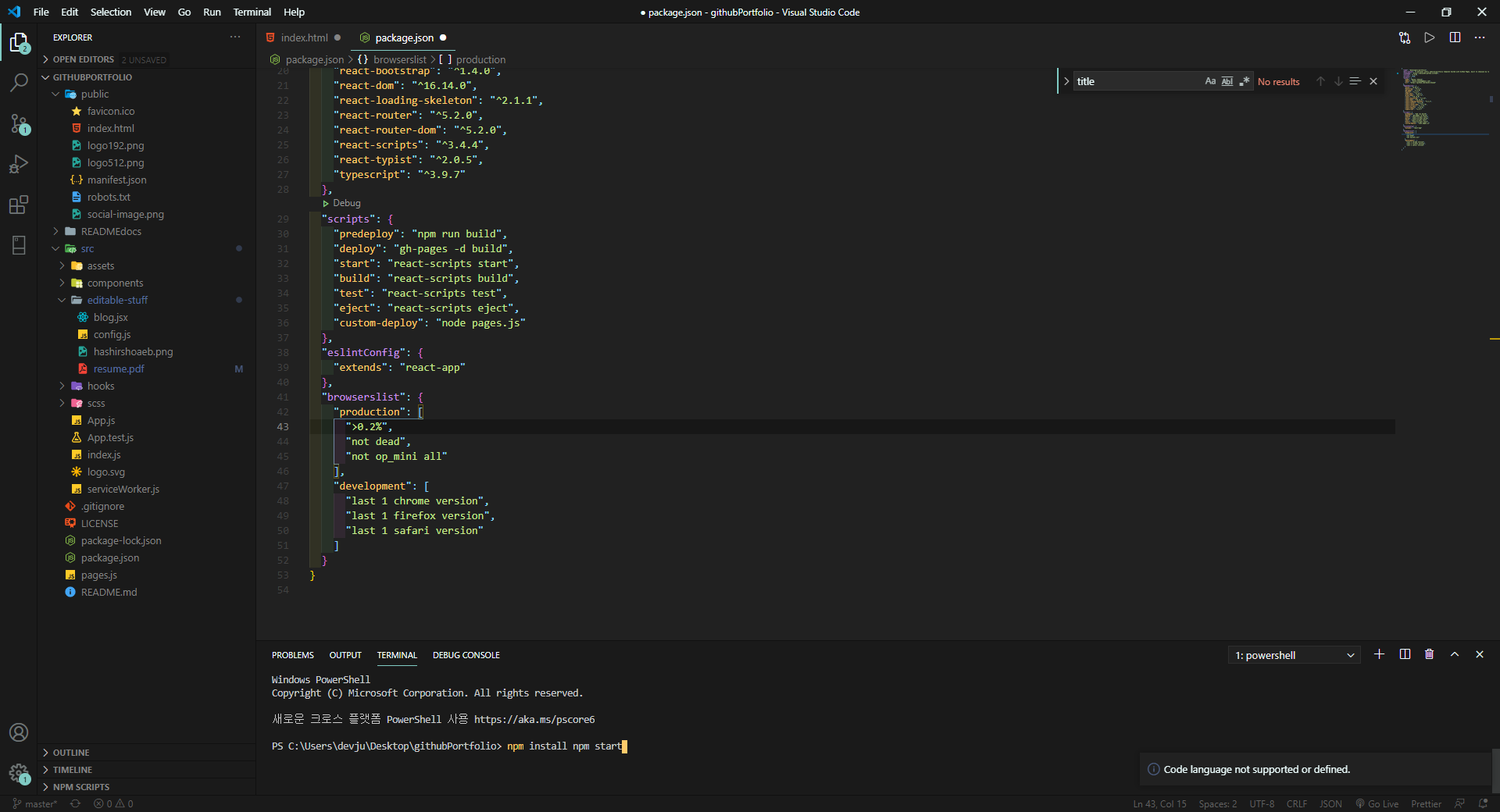
Task: Click the Open Changes compare icon
Action: click(x=1405, y=37)
